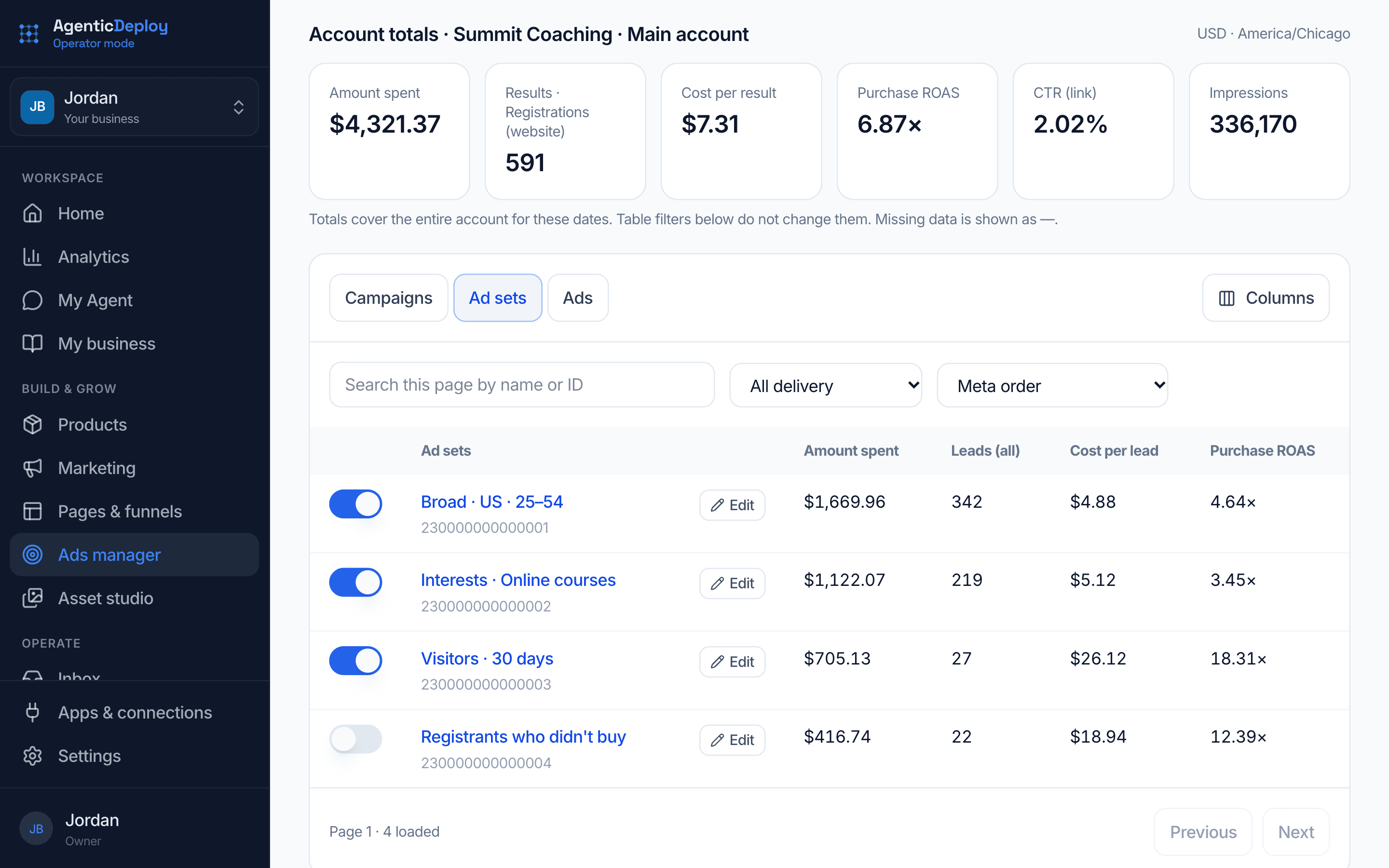Enable the Registrants who didn't buy ad set
1389x868 pixels.
pyautogui.click(x=356, y=739)
